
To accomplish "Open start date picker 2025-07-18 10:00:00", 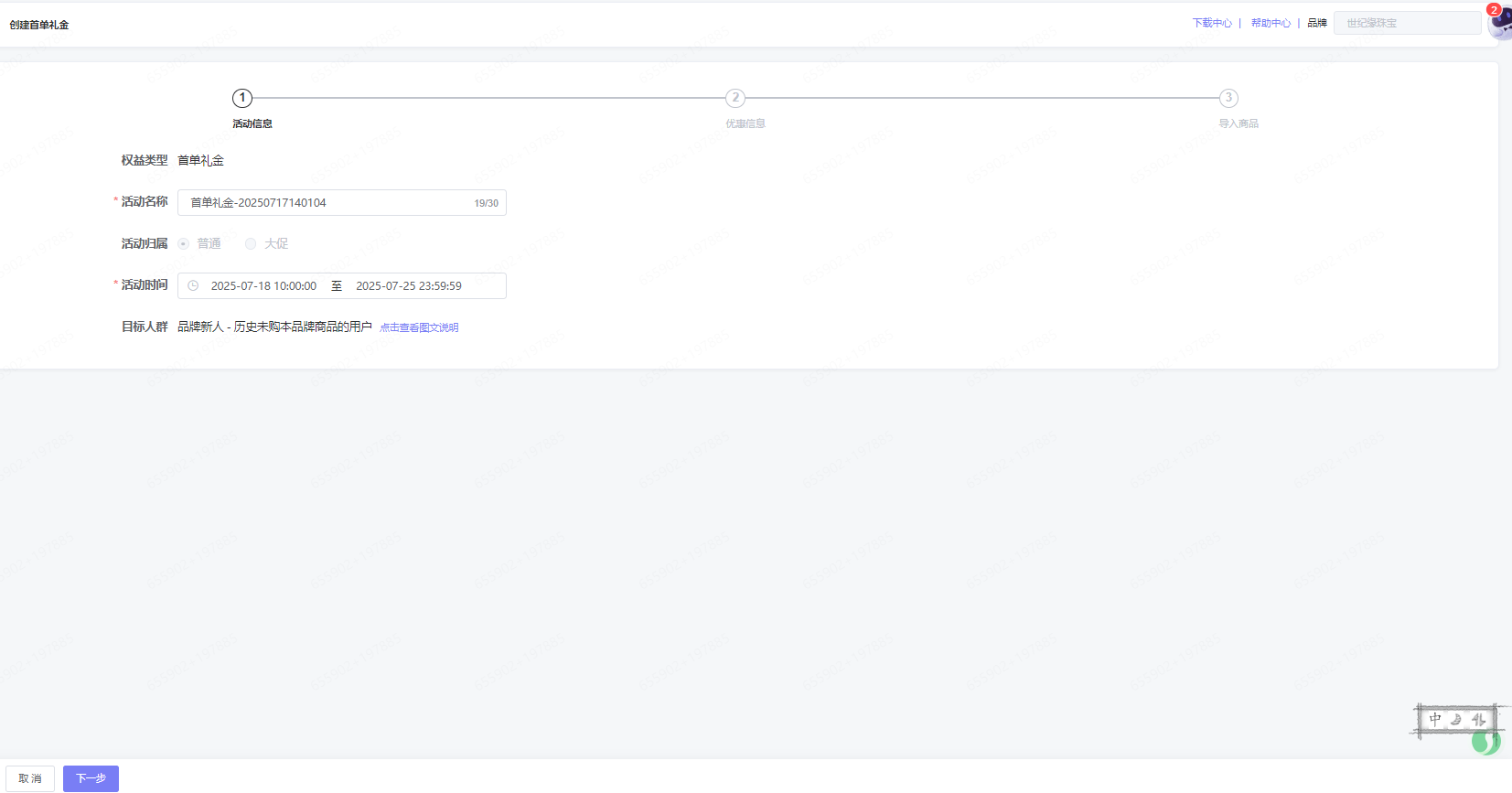I will 263,286.
